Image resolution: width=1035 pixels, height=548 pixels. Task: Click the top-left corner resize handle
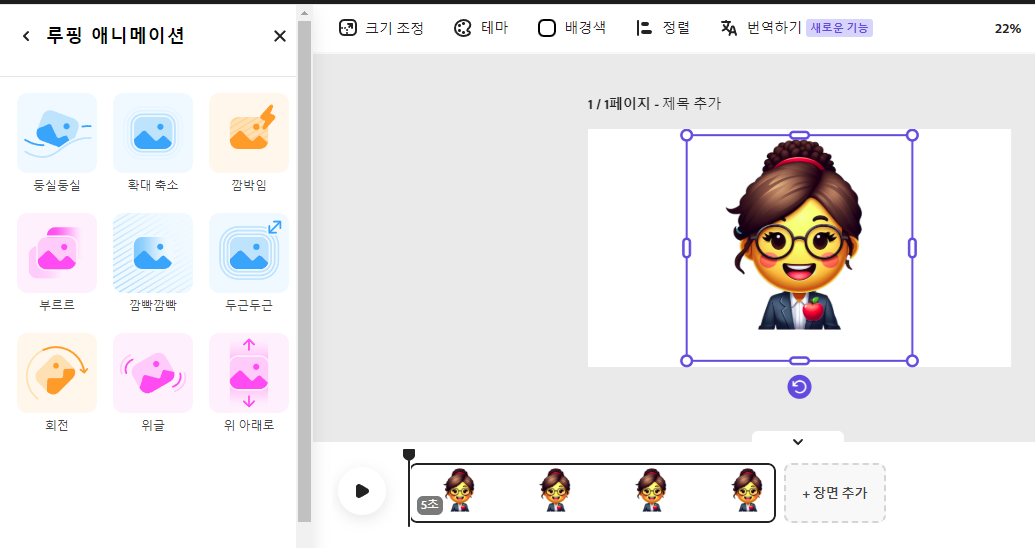pos(686,135)
